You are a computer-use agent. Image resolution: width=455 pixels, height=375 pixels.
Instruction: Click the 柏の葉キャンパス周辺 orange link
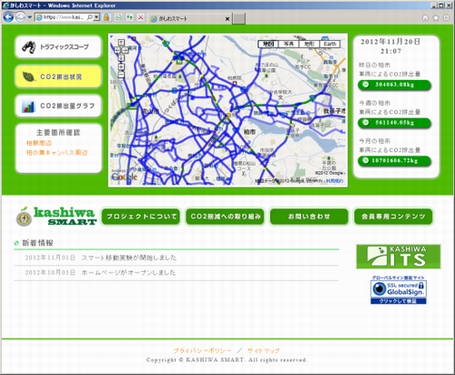point(57,153)
